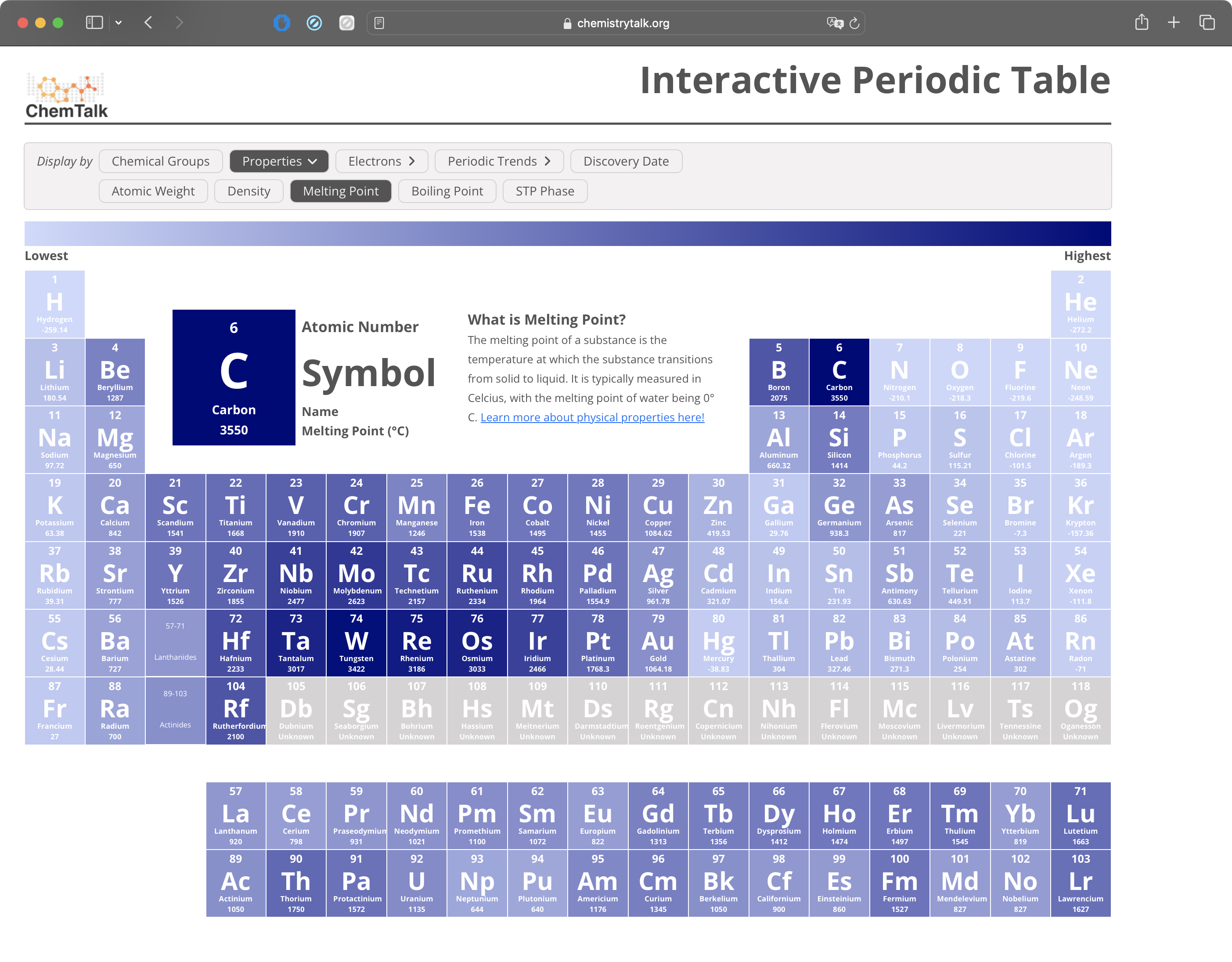This screenshot has height=962, width=1232.
Task: Click the Oganesson element tile
Action: pyautogui.click(x=1080, y=710)
